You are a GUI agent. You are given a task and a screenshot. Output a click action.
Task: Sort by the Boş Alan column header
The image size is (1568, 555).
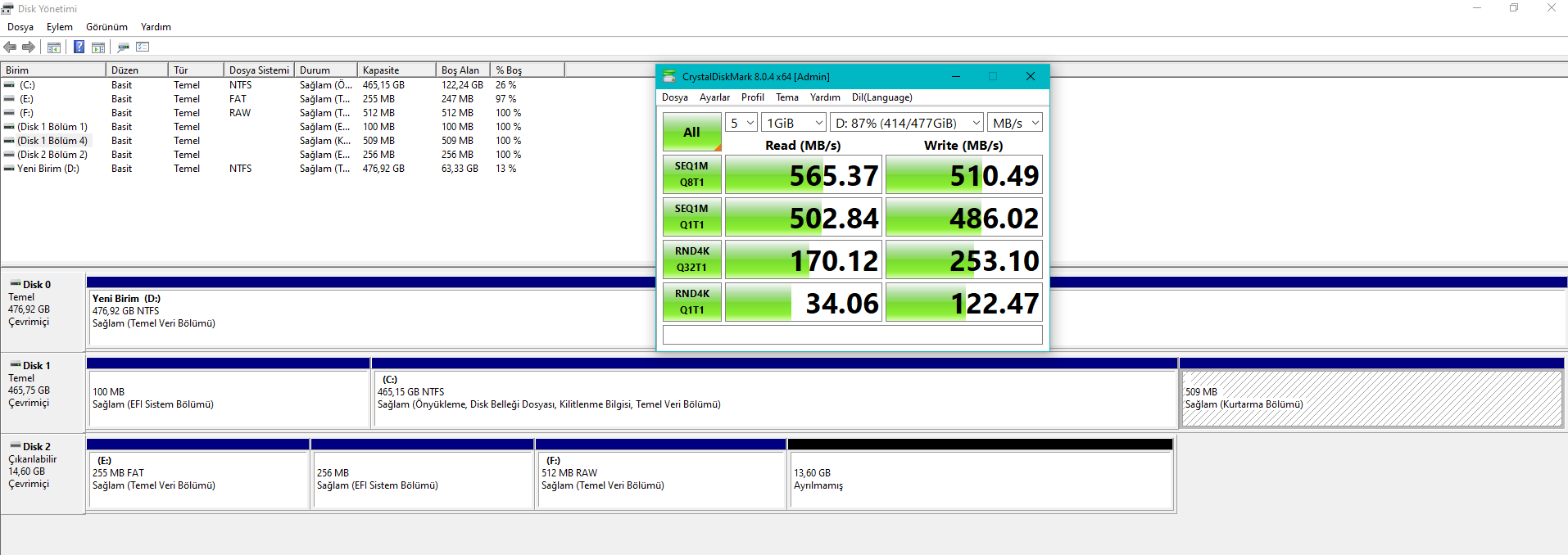tap(463, 70)
